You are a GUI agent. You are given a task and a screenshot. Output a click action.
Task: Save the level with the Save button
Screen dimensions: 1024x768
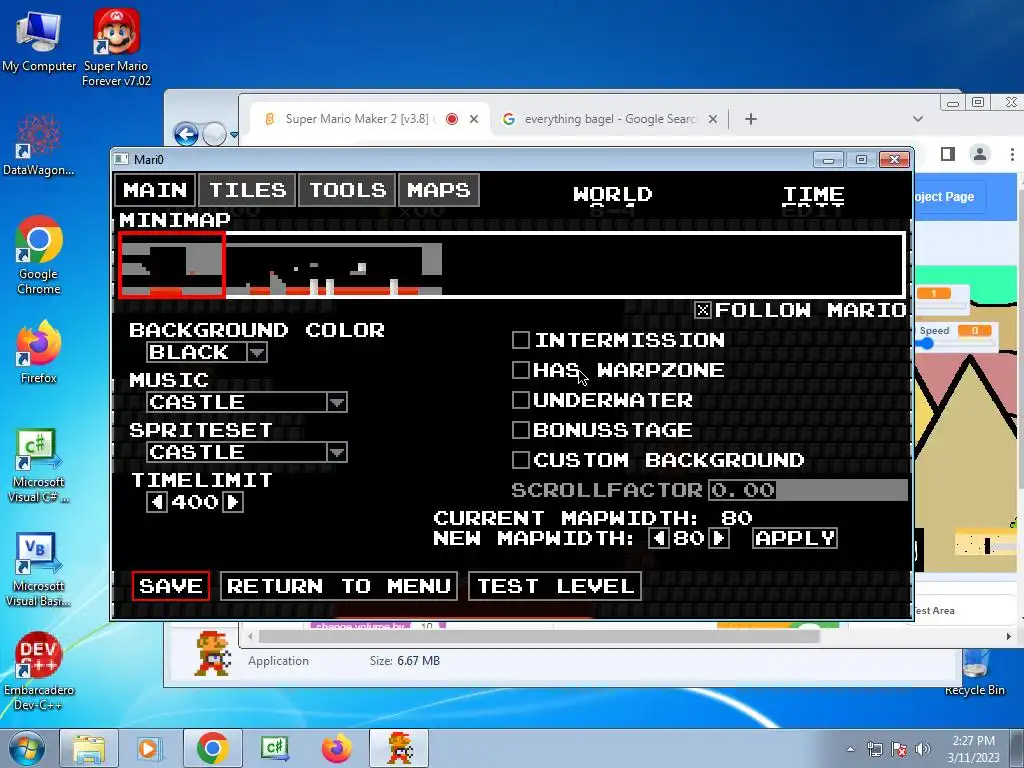(x=170, y=586)
